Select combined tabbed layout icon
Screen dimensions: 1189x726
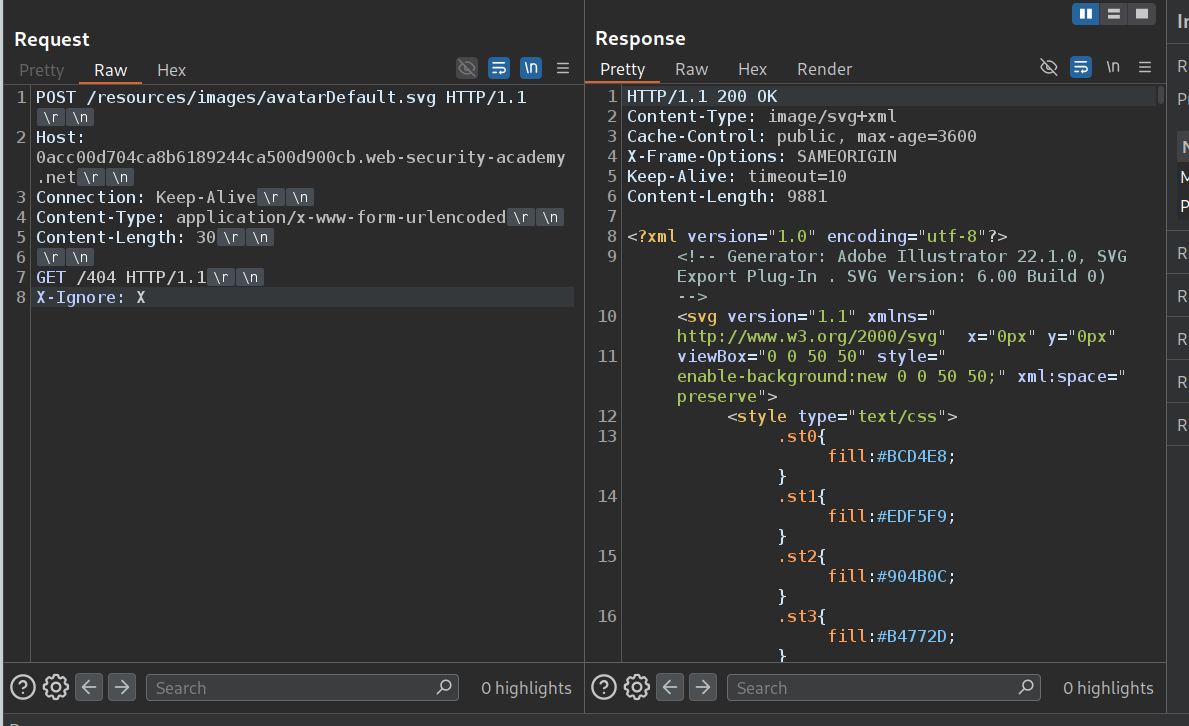[1141, 14]
